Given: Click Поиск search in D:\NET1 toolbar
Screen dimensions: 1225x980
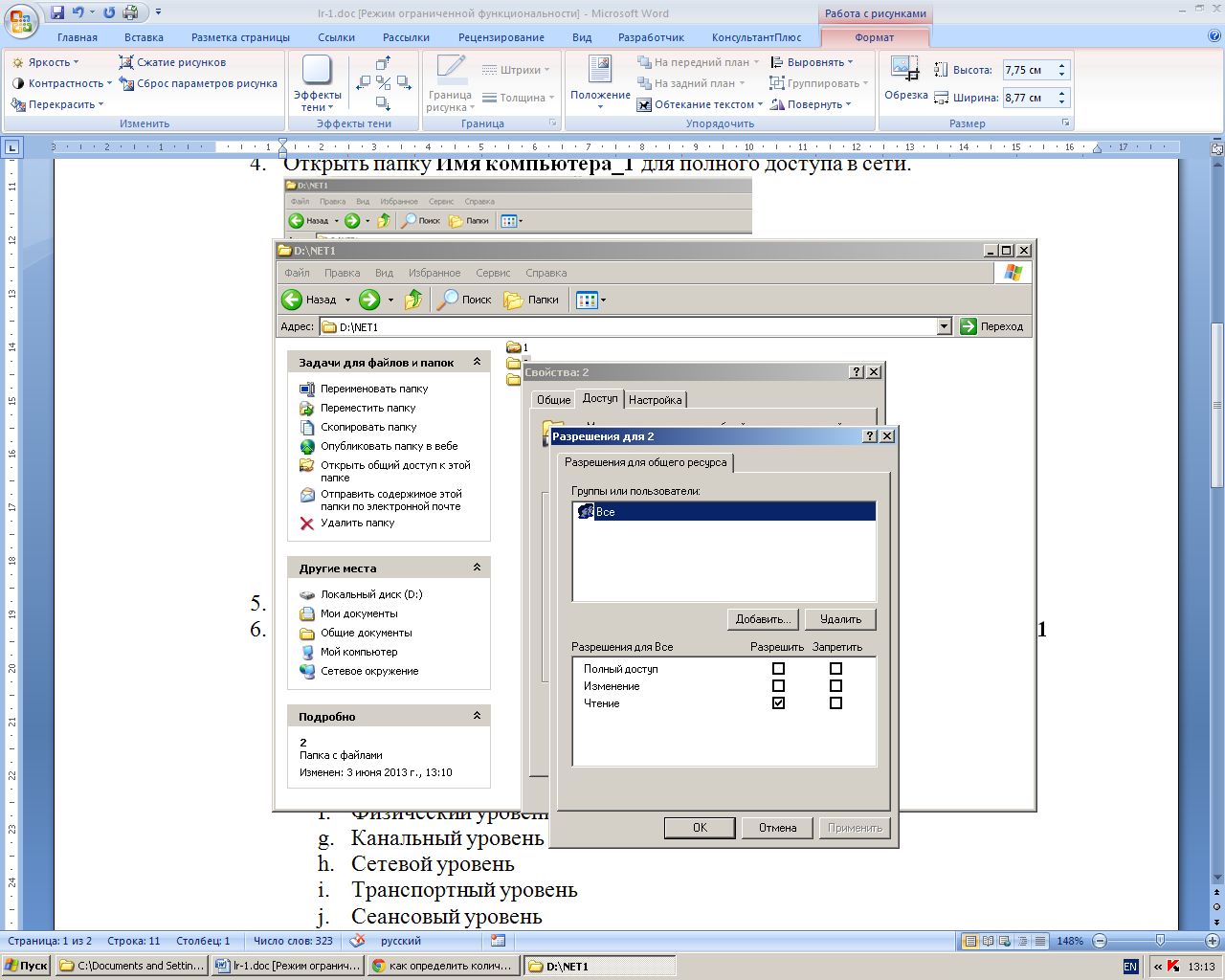Looking at the screenshot, I should 464,300.
